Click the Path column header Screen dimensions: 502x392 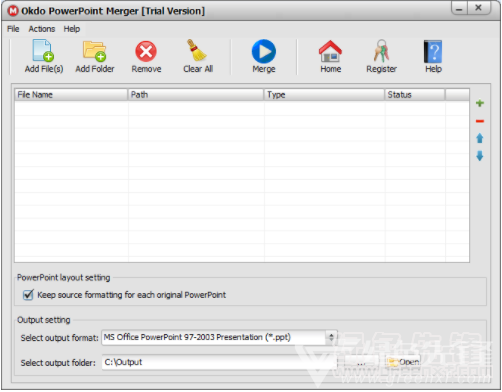point(196,95)
